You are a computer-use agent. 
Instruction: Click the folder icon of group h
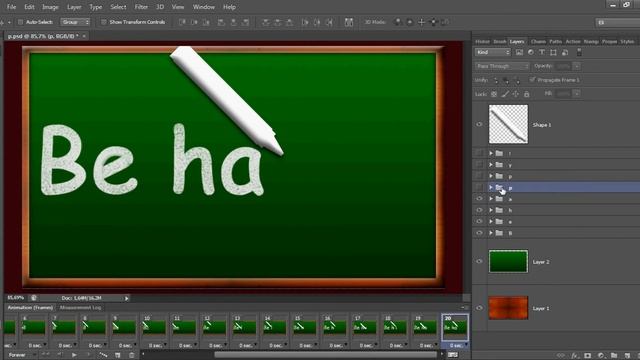point(499,210)
